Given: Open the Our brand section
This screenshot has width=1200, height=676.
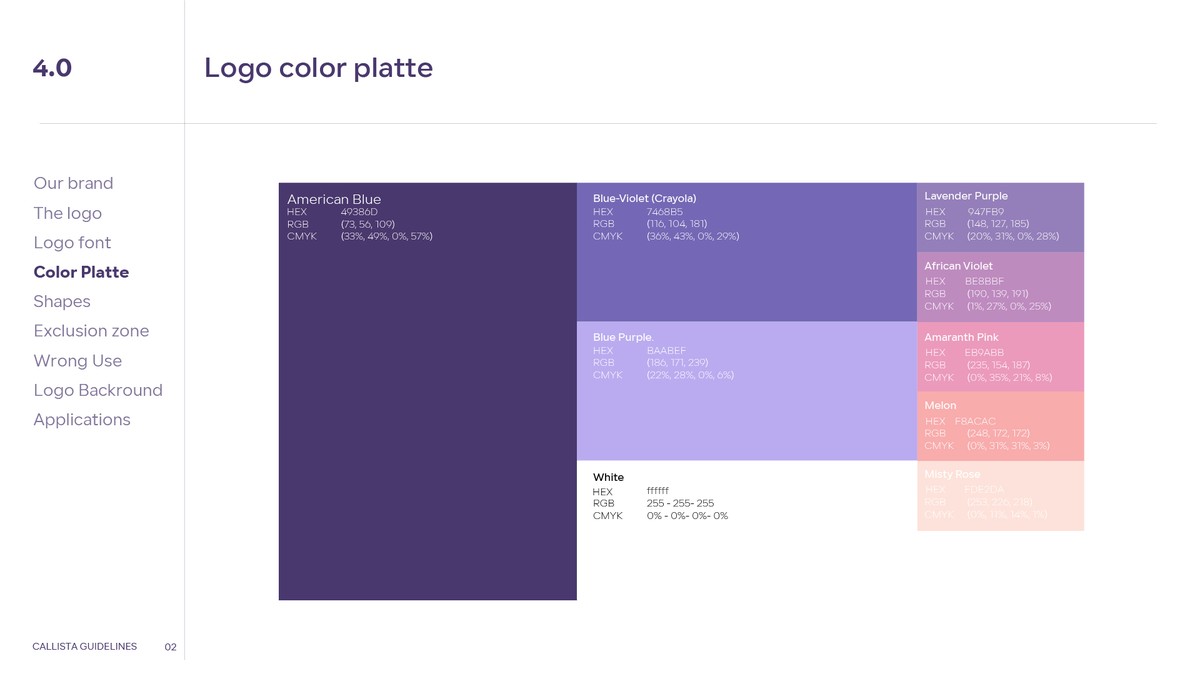Looking at the screenshot, I should (73, 183).
